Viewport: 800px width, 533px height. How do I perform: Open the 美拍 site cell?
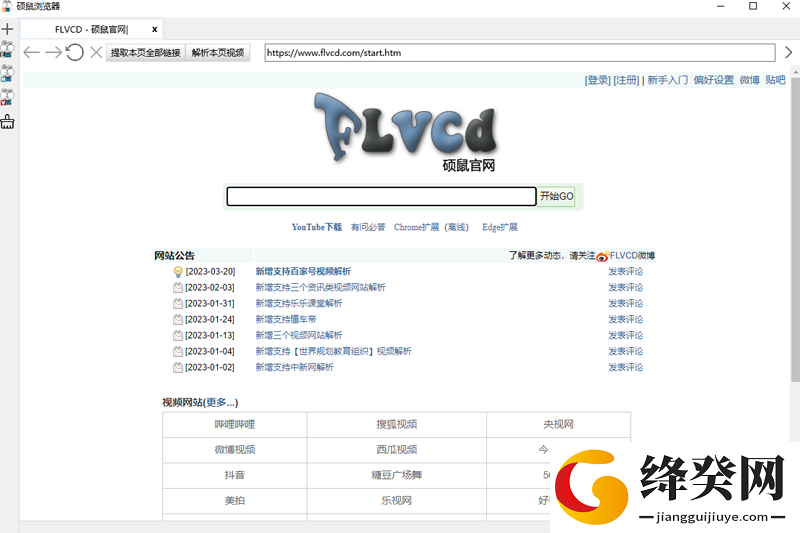235,501
